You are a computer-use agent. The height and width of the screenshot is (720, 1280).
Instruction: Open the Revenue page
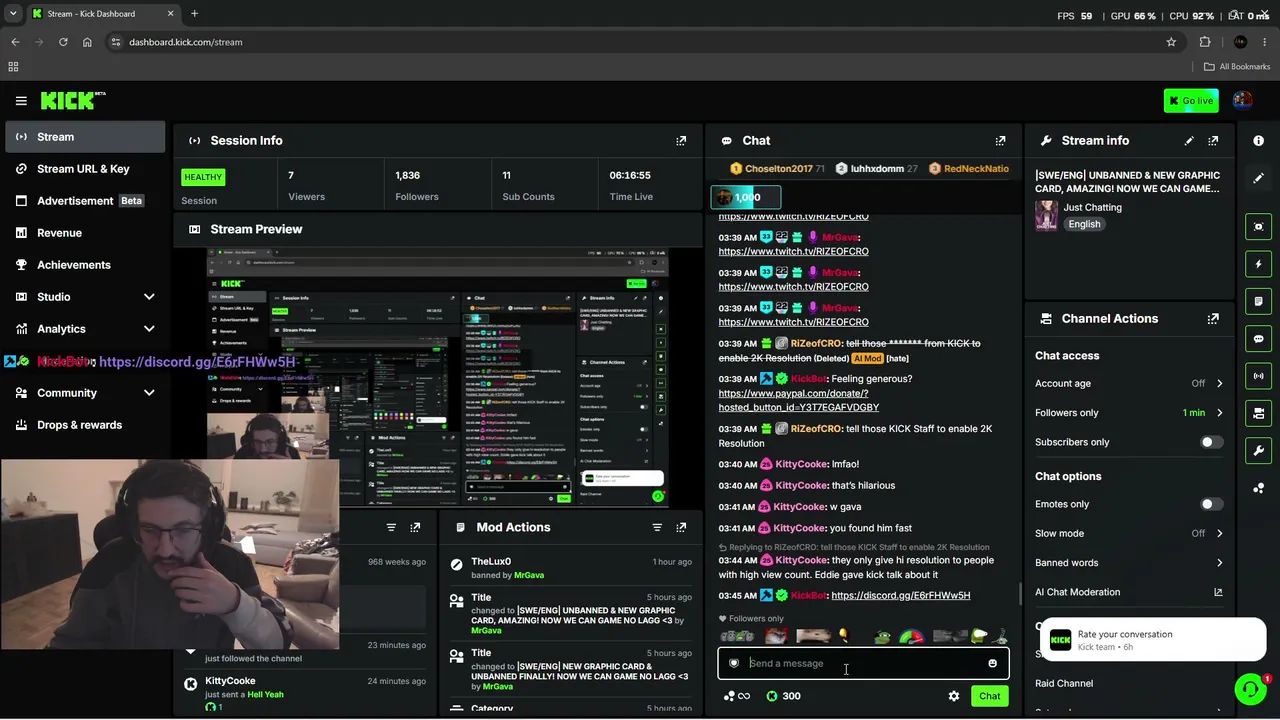coord(85,233)
